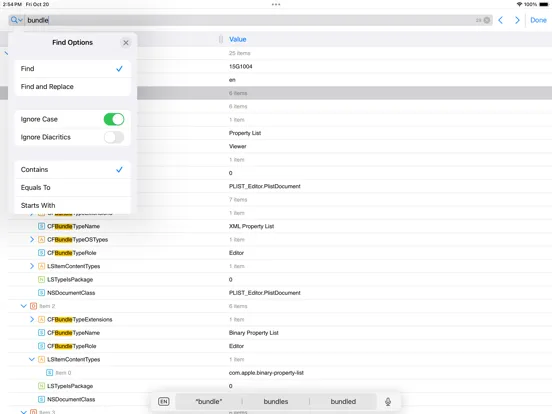Select the 15G1004 value cell

point(240,67)
